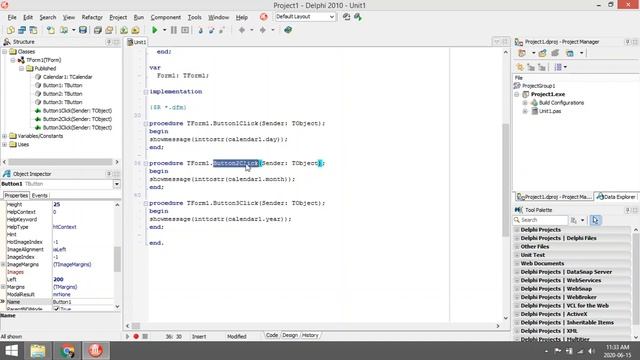Select Calendar1: TCalendar in Structure tree

click(67, 77)
